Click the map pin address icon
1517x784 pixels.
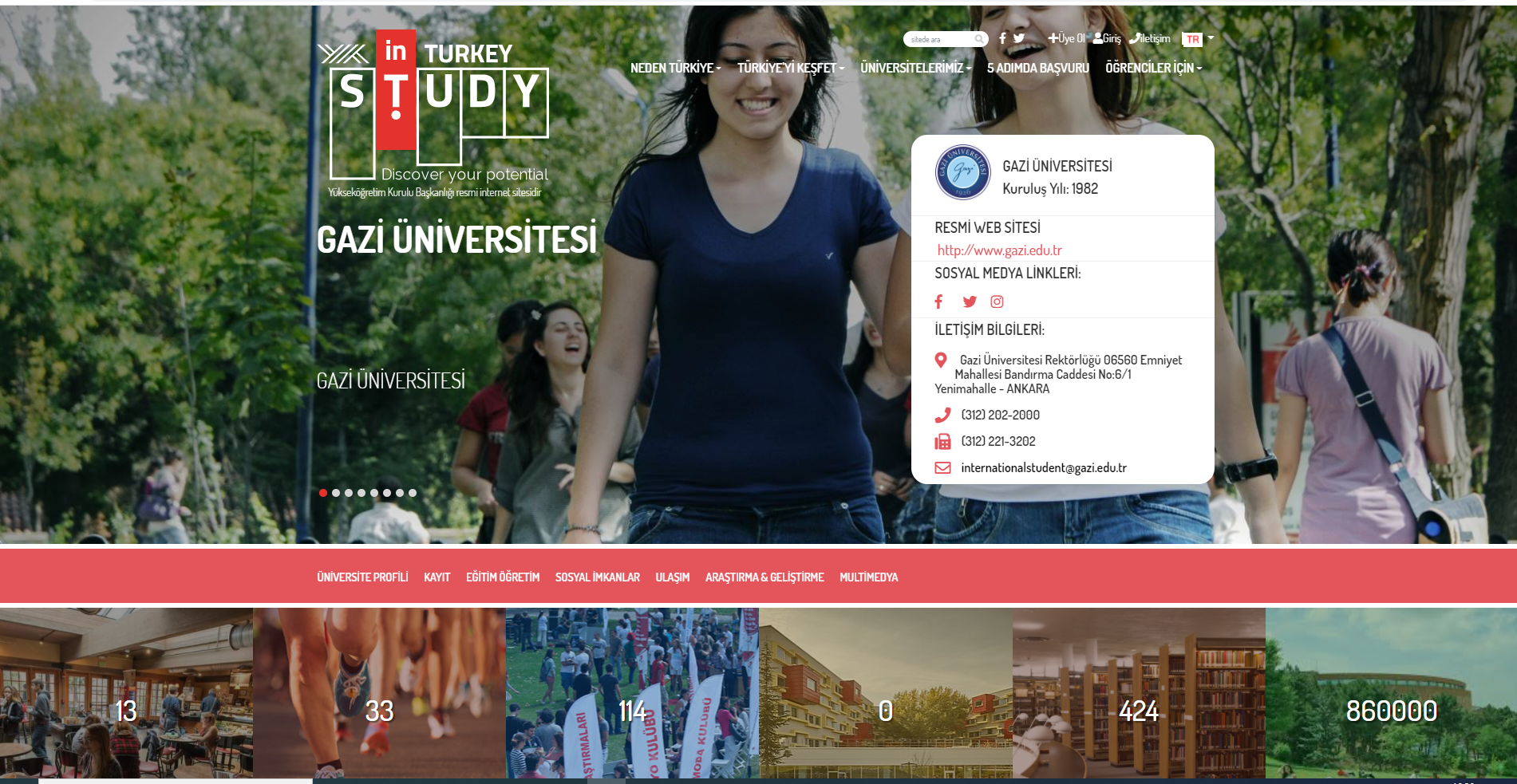click(x=941, y=360)
